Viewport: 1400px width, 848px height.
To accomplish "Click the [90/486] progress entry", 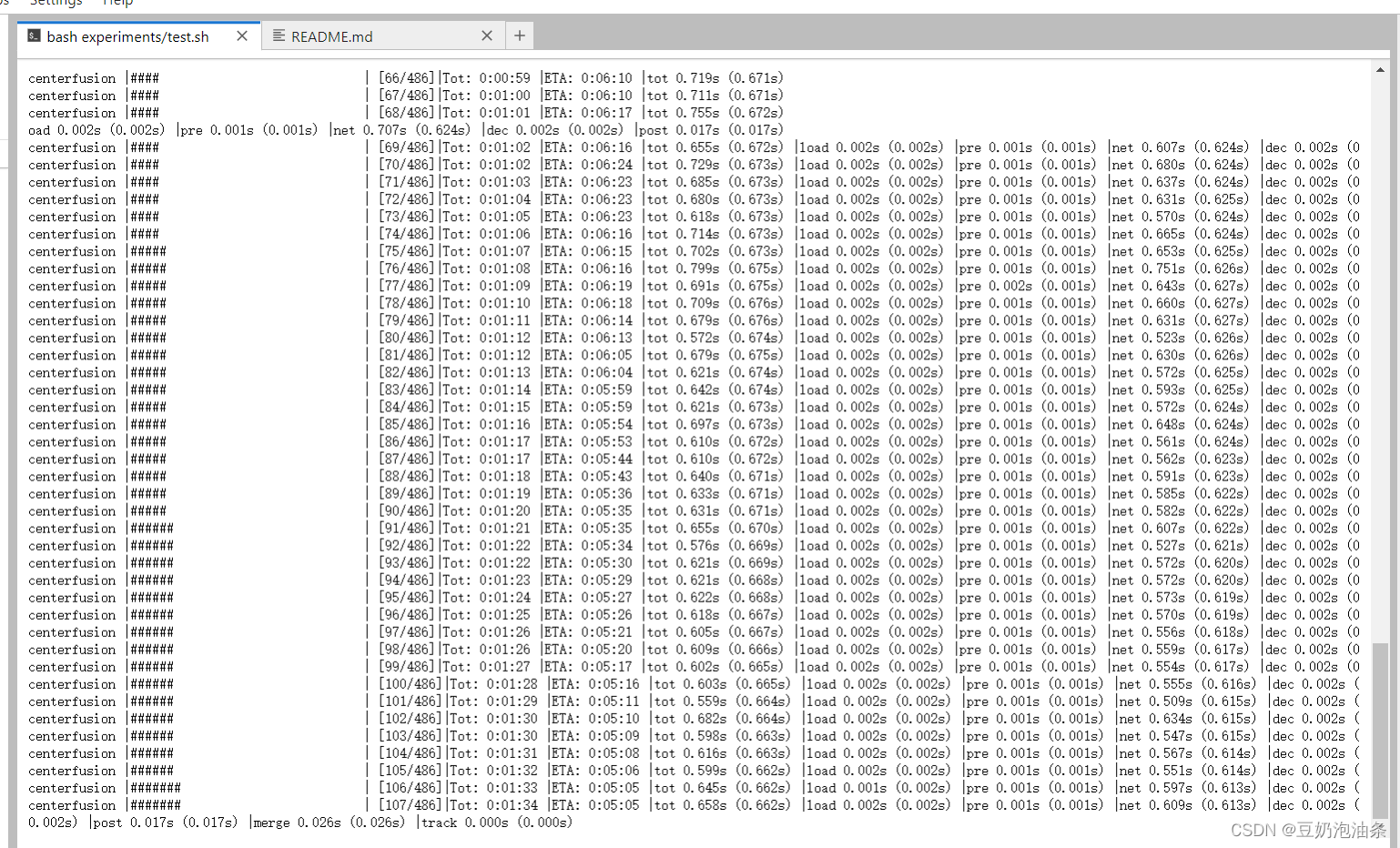I will click(406, 510).
